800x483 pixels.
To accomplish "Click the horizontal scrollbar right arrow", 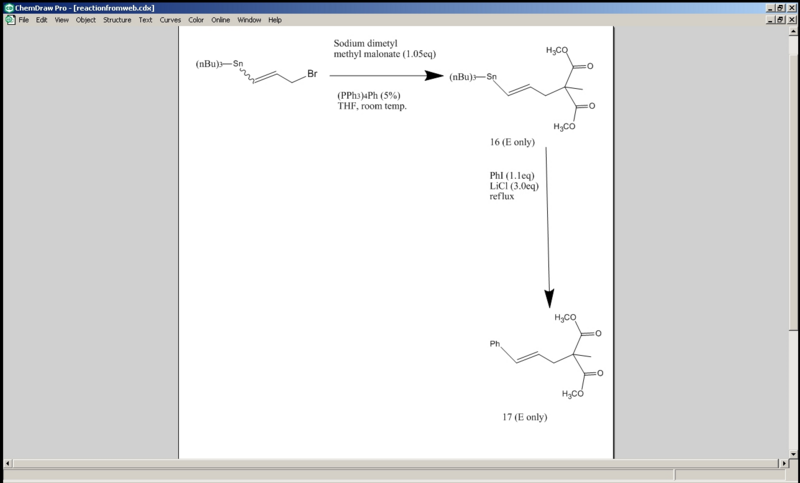I will [784, 463].
